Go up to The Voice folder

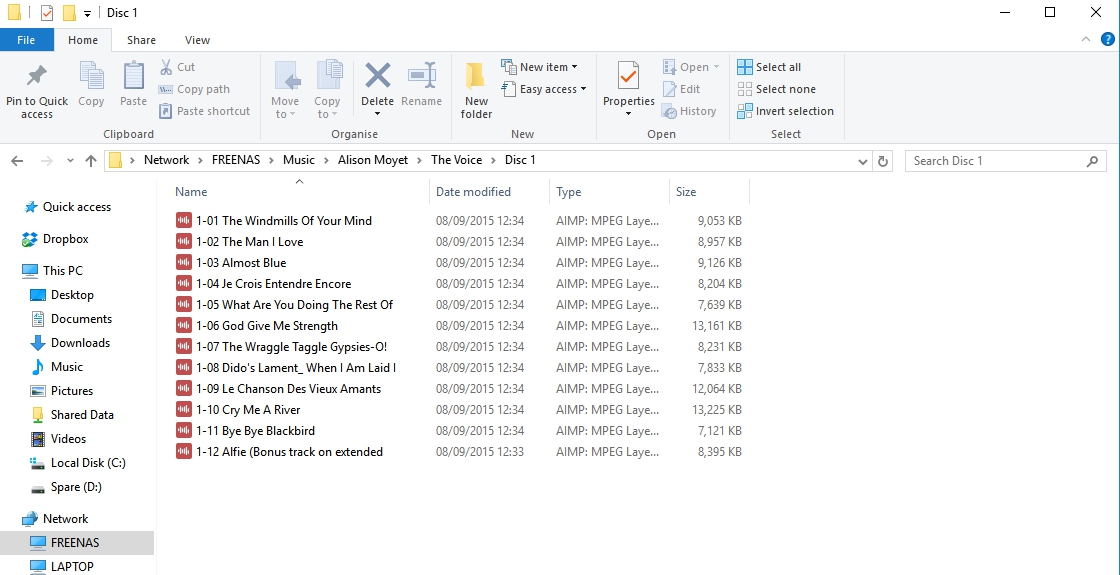[x=91, y=161]
